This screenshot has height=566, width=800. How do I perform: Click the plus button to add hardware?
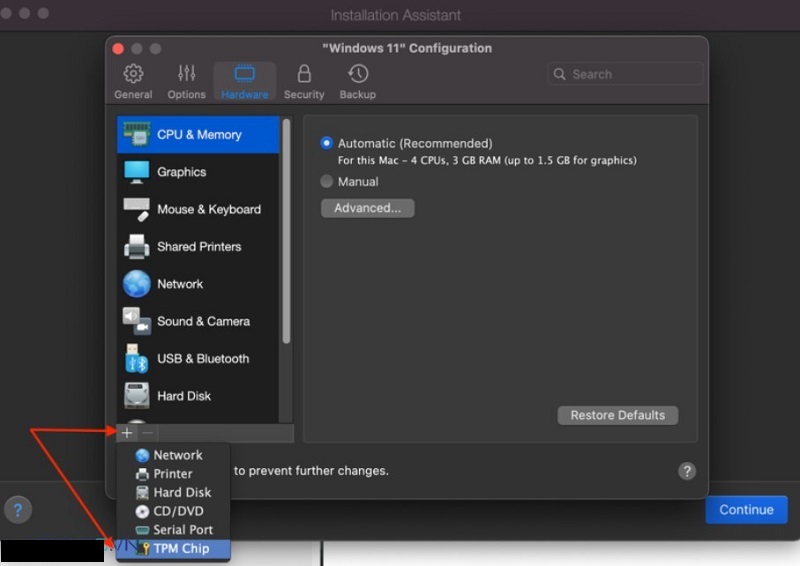tap(127, 433)
